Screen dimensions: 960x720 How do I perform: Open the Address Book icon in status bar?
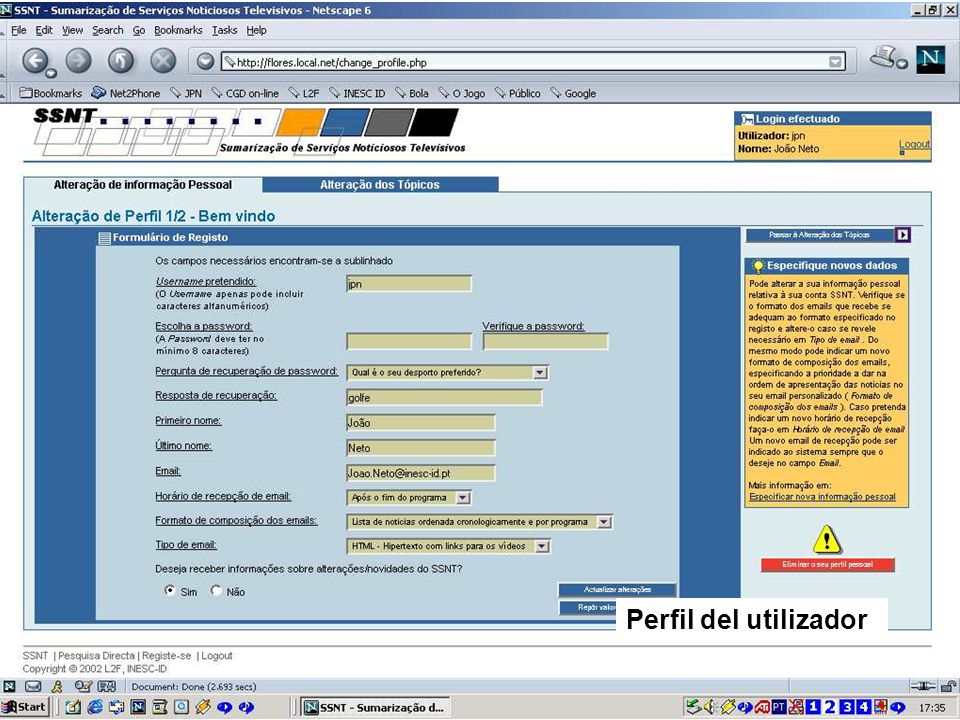click(107, 686)
